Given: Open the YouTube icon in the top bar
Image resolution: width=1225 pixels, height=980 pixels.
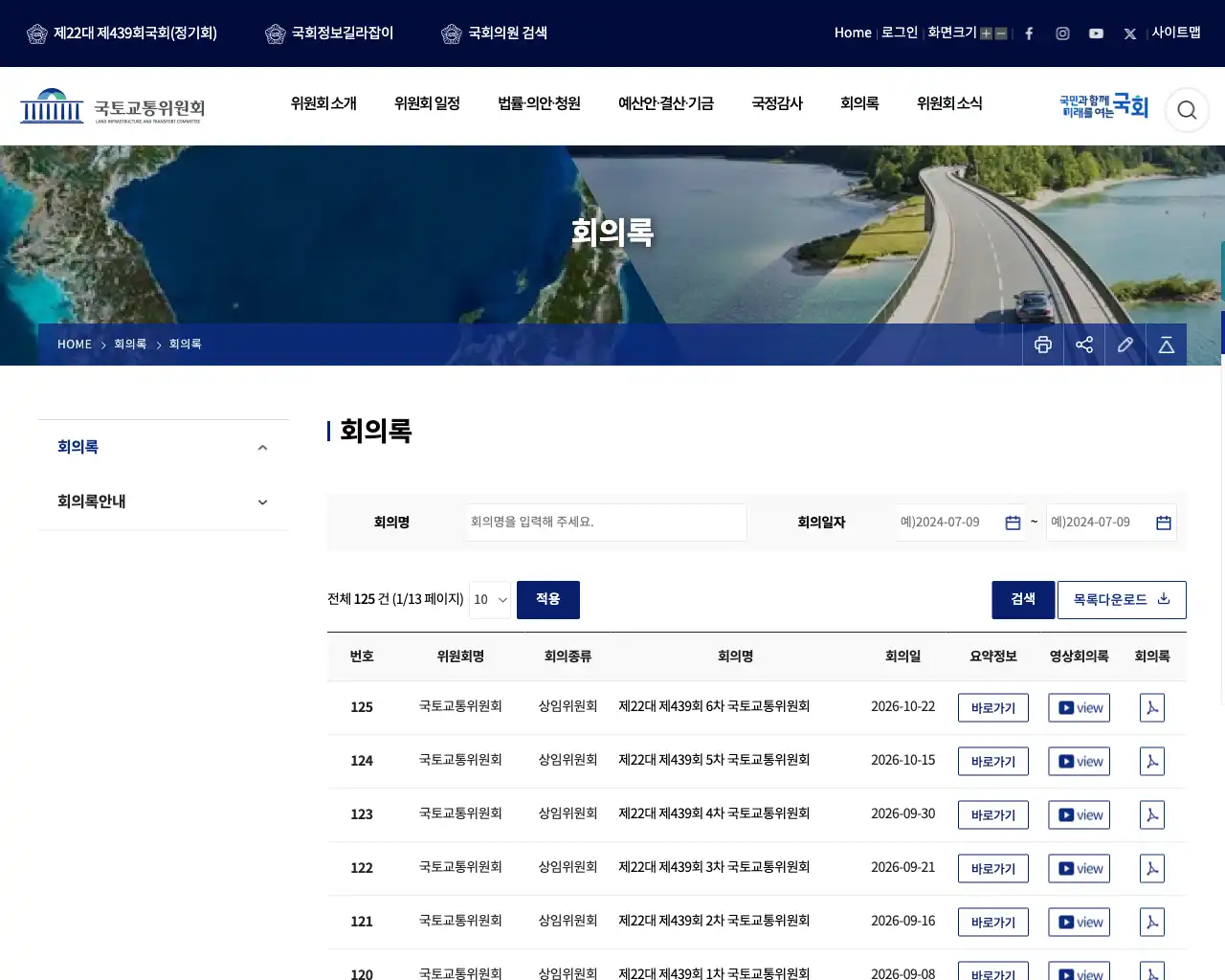Looking at the screenshot, I should [x=1096, y=33].
